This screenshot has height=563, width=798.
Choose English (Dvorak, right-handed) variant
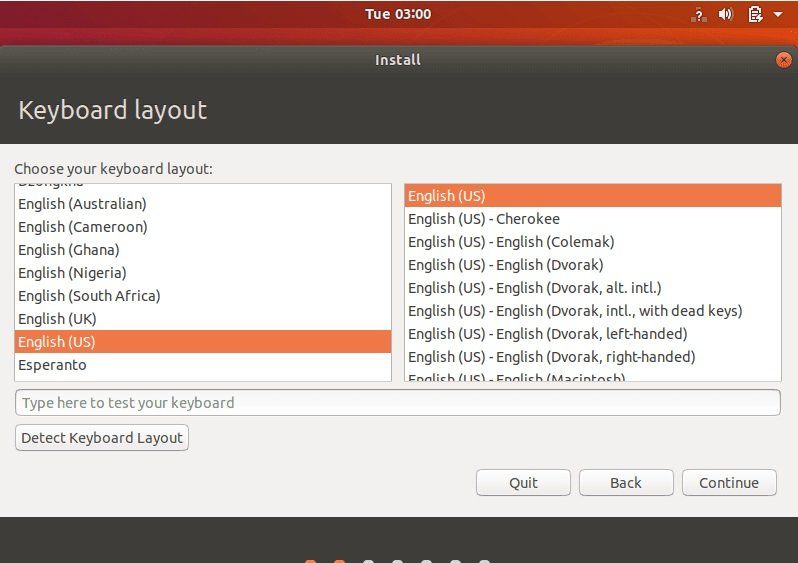tap(593, 356)
